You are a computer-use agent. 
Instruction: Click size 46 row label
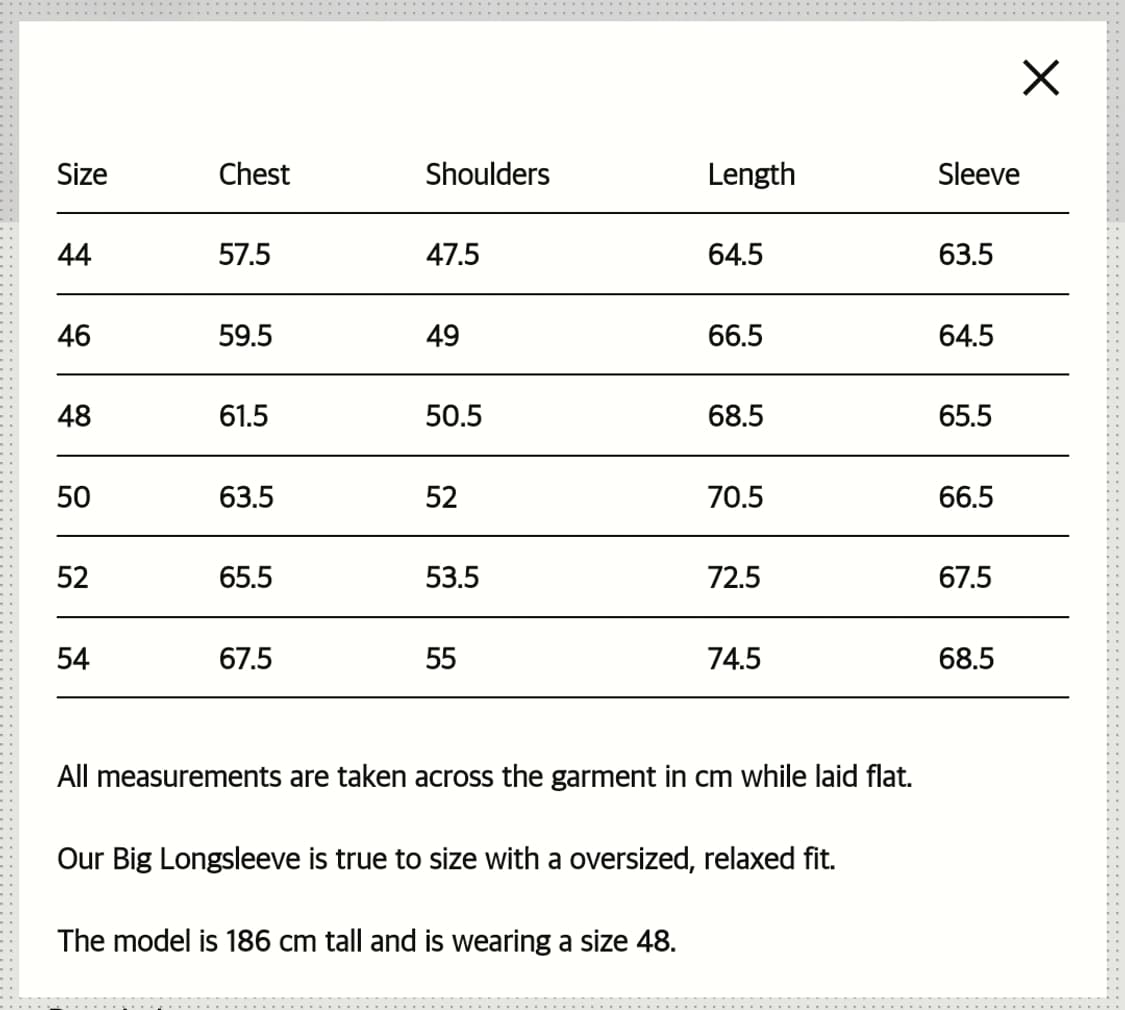74,336
